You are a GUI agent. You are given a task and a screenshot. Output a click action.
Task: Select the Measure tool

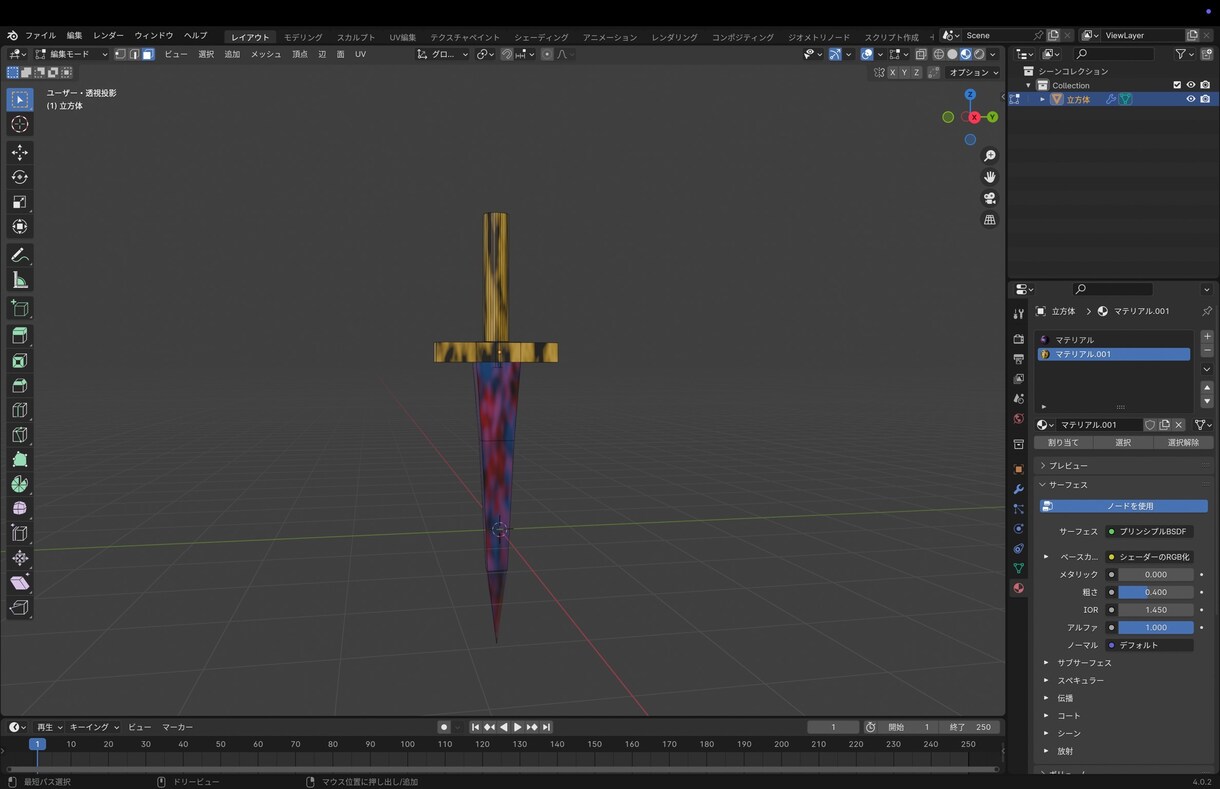[20, 280]
